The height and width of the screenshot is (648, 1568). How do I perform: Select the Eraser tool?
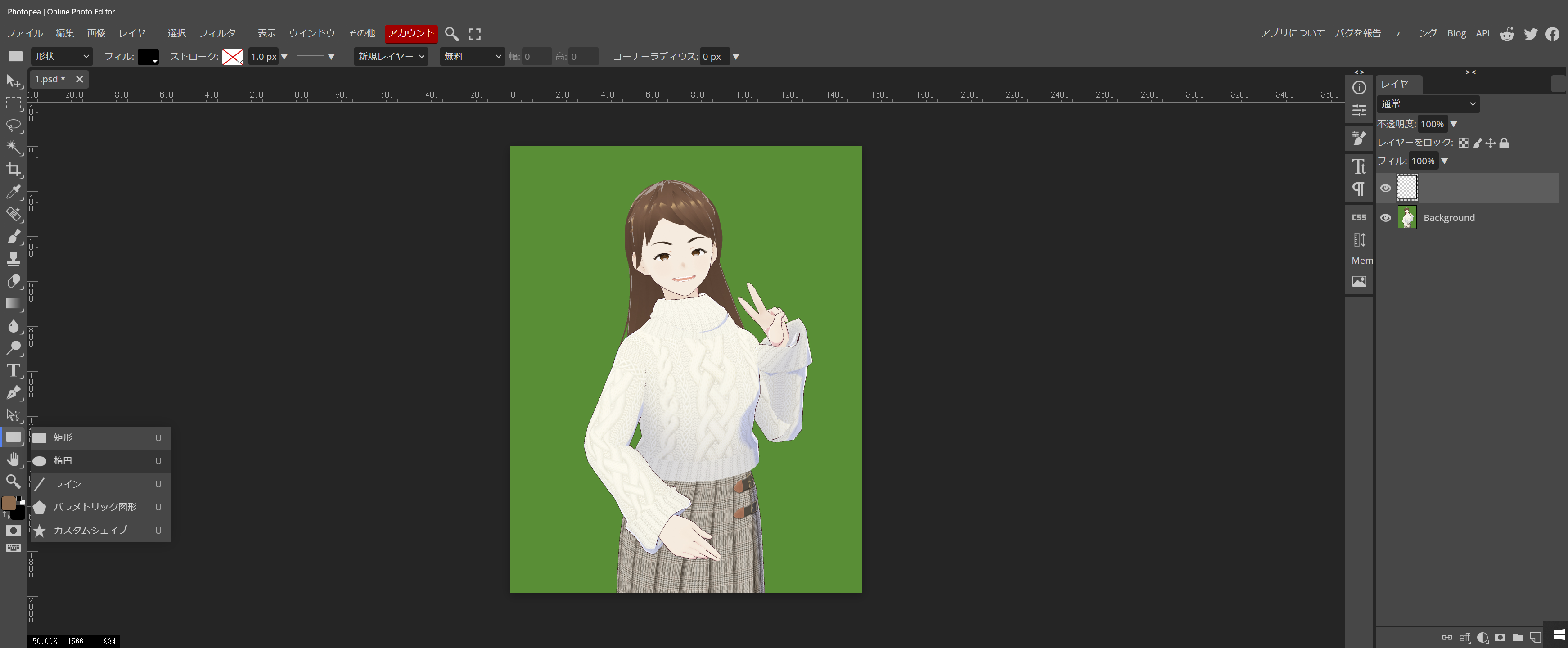coord(14,281)
